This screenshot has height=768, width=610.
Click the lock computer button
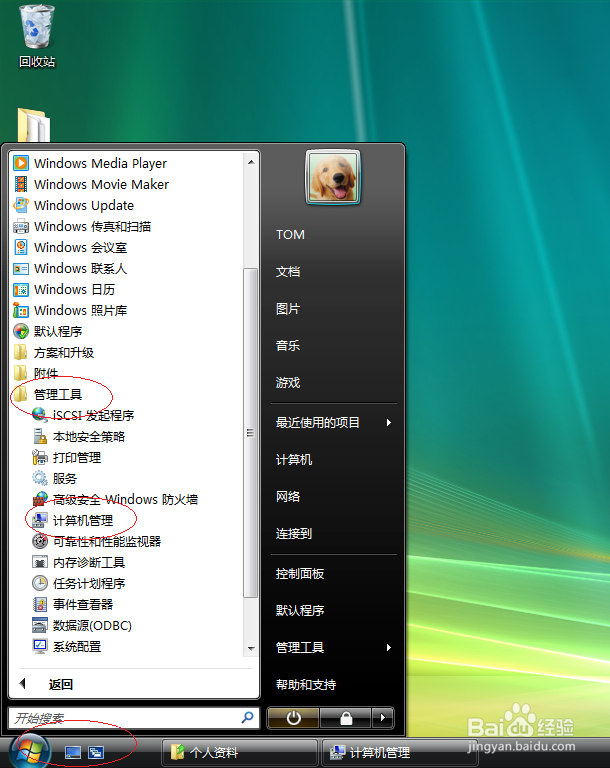click(x=346, y=718)
